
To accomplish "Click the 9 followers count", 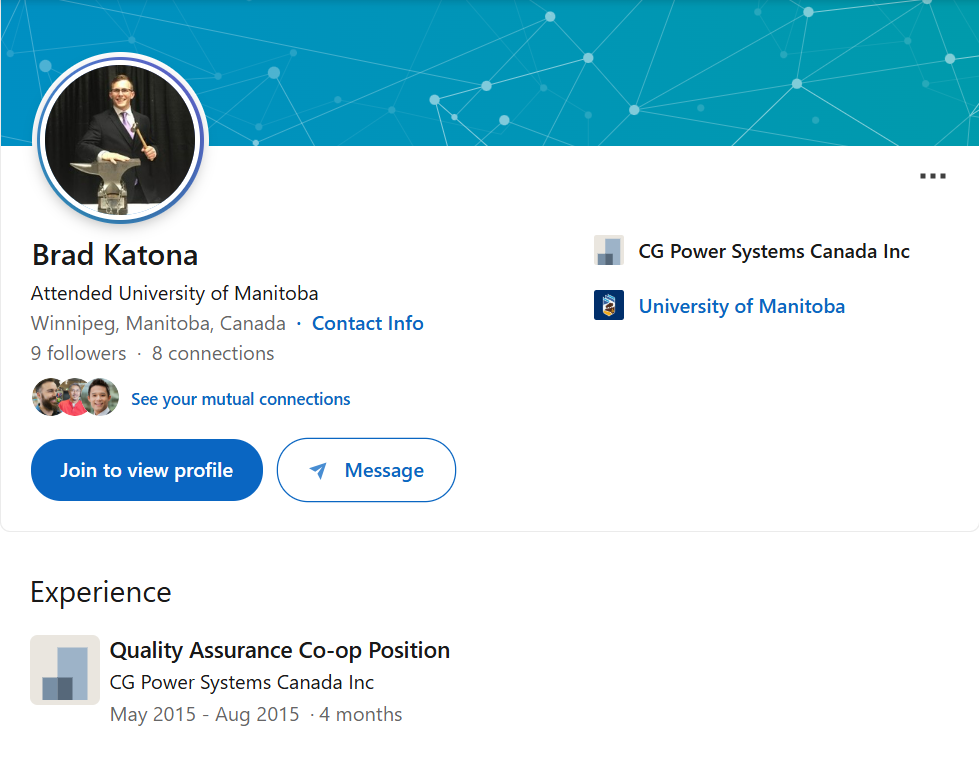I will click(x=79, y=353).
